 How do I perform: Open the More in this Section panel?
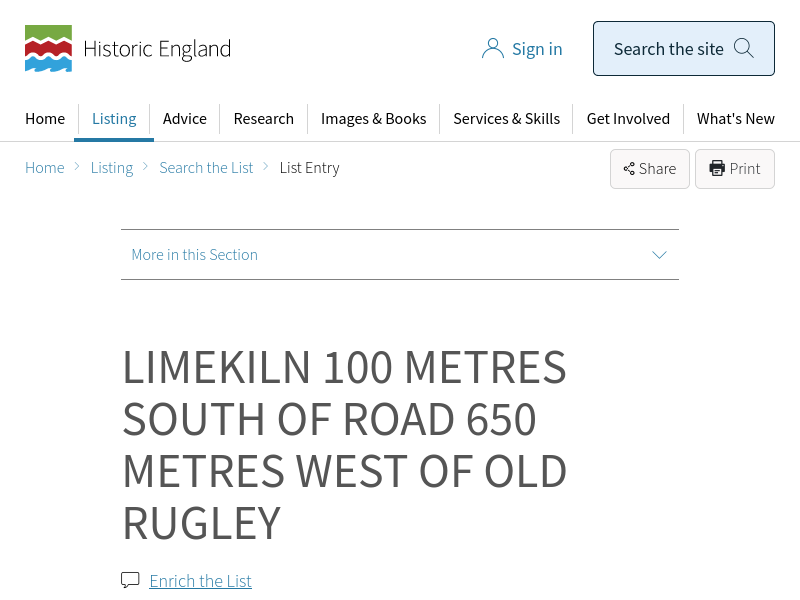click(x=195, y=255)
